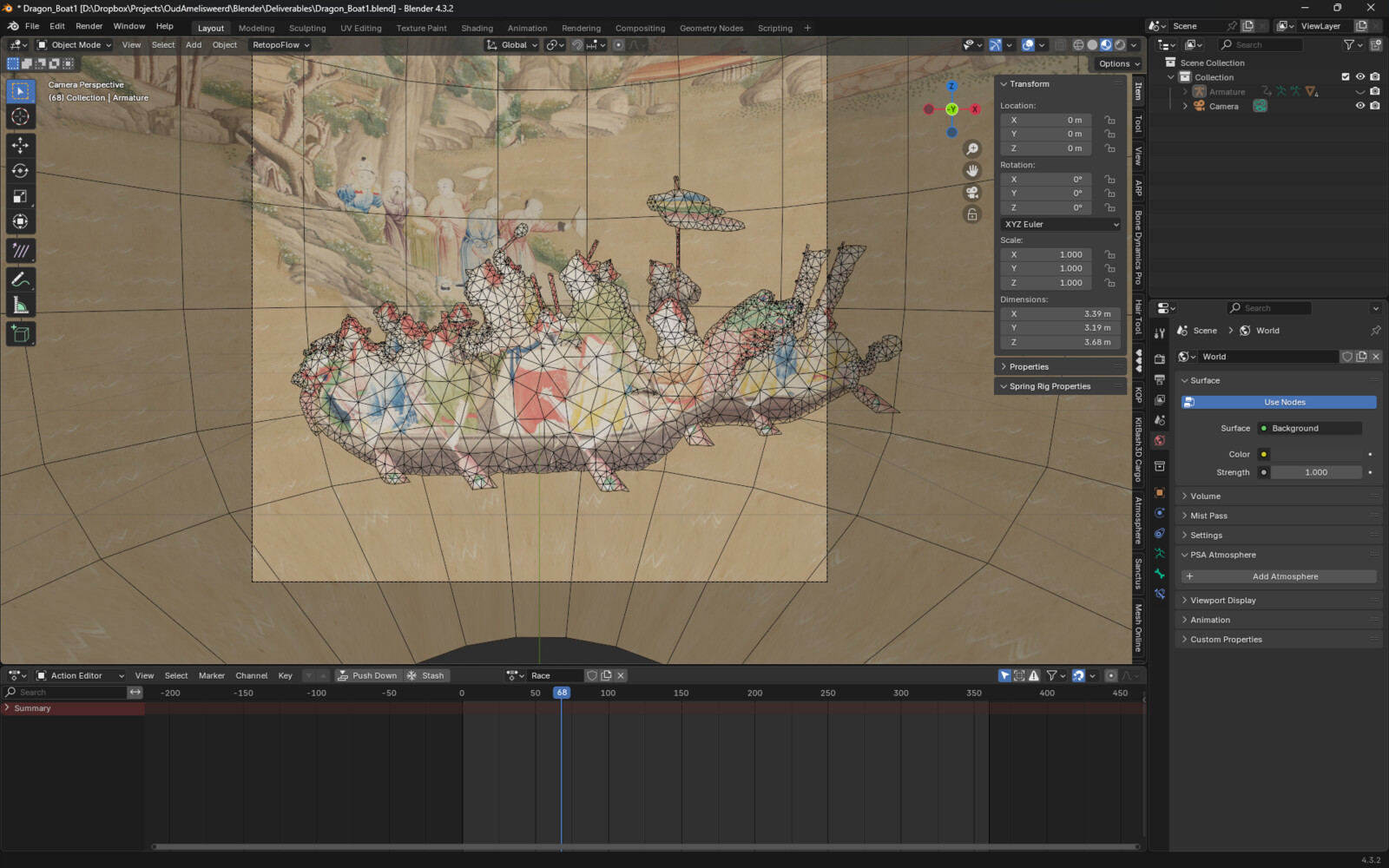
Task: Open the Tool properties tab icon
Action: (x=1160, y=333)
